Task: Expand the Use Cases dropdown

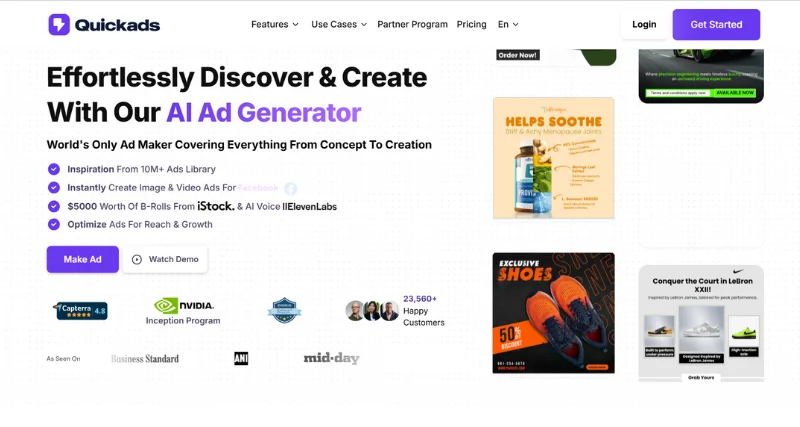Action: click(x=339, y=24)
